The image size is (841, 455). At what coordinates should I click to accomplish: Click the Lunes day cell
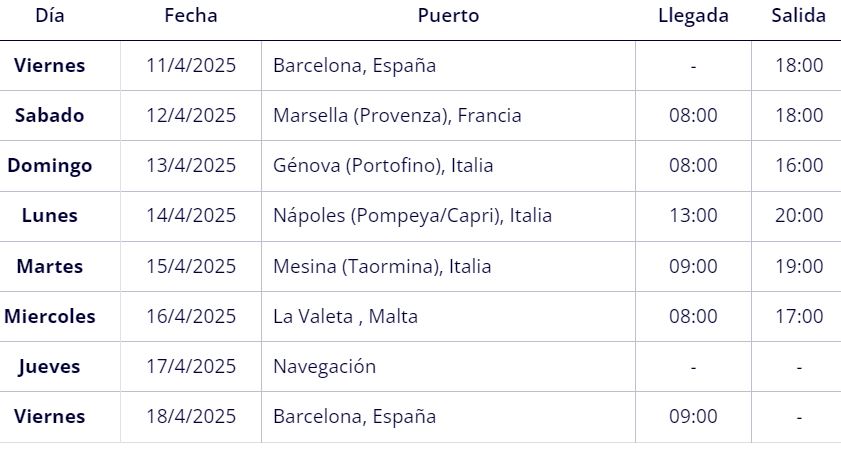50,215
